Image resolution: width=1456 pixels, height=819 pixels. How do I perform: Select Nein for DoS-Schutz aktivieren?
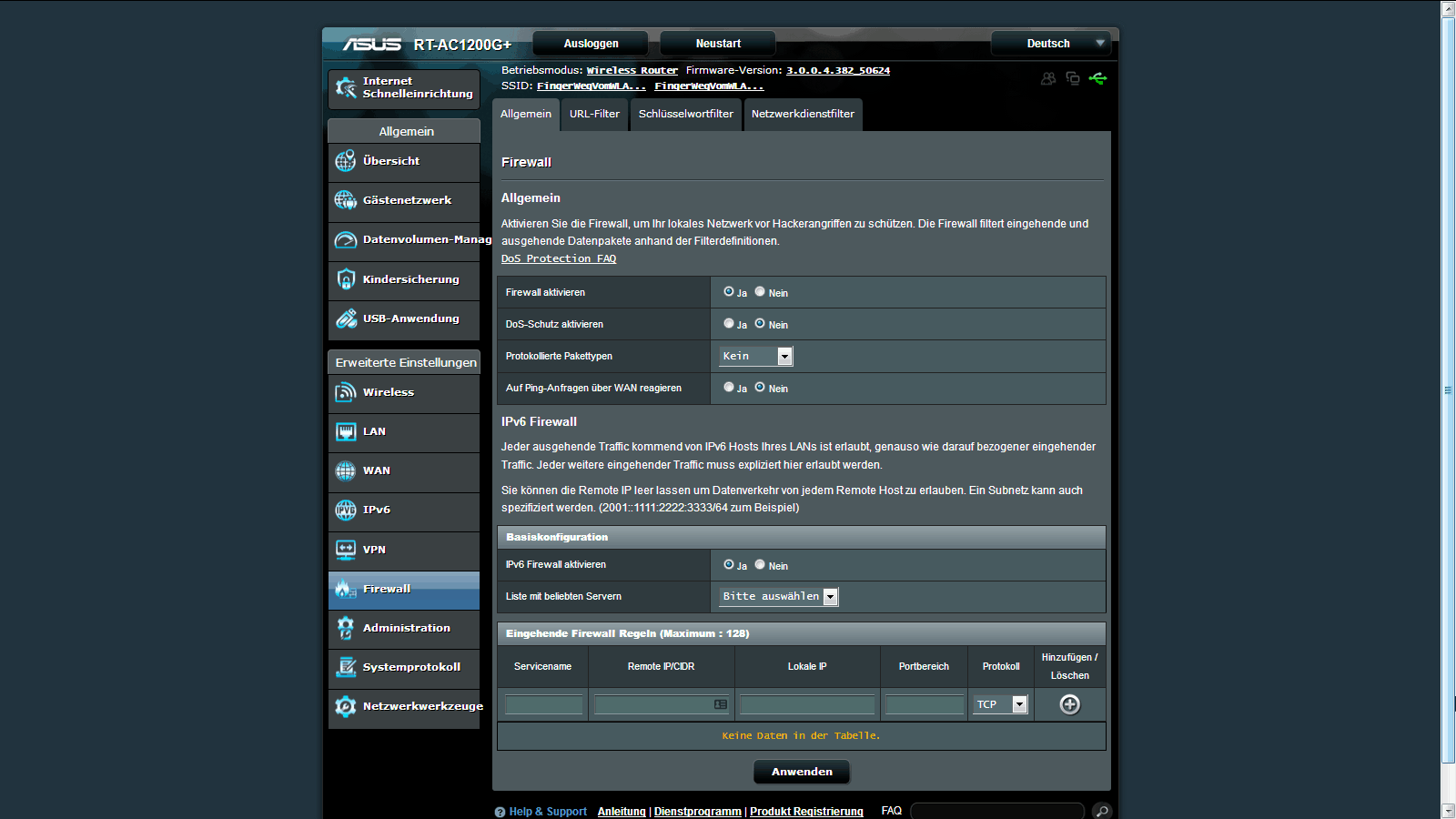(760, 323)
